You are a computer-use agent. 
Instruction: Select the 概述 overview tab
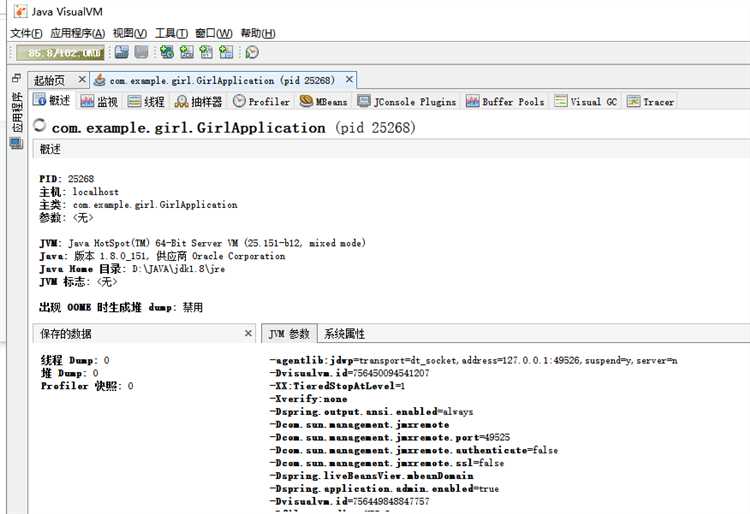pyautogui.click(x=52, y=100)
